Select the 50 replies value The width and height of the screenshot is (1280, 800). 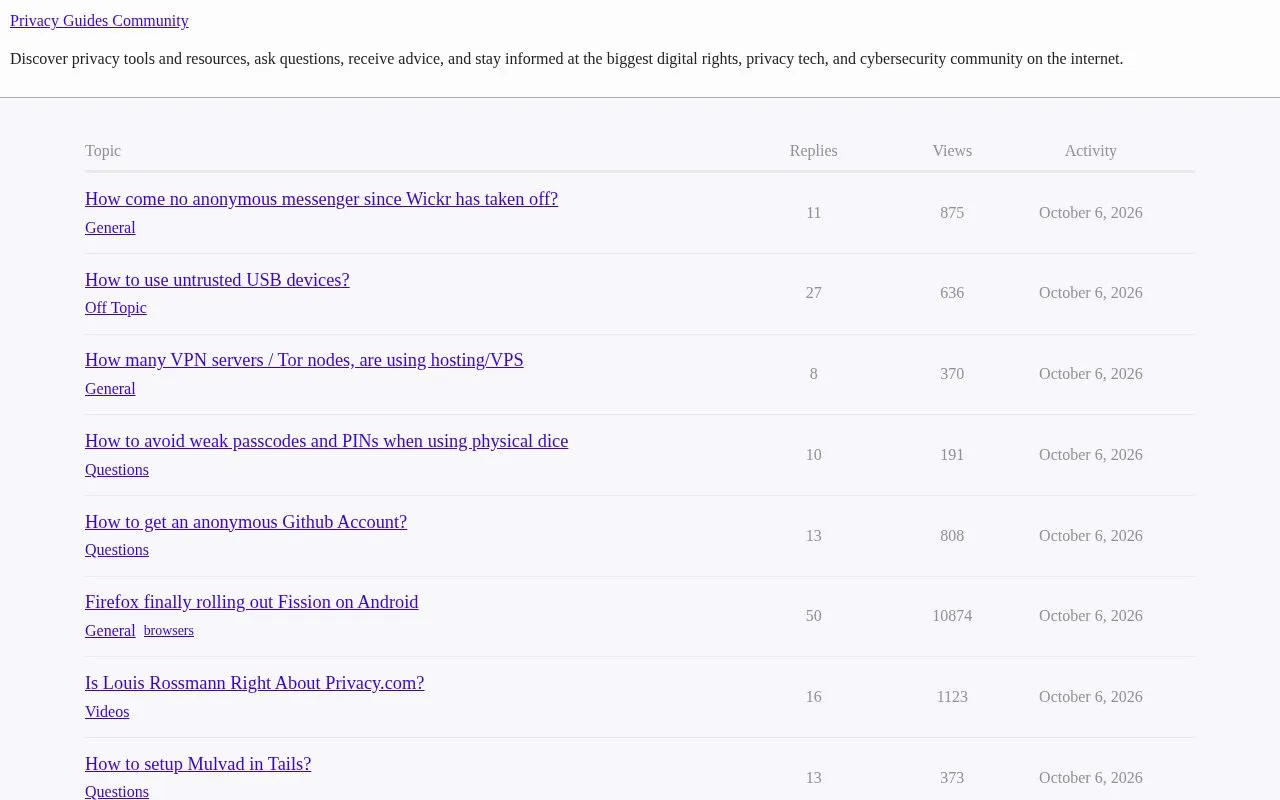tap(814, 616)
